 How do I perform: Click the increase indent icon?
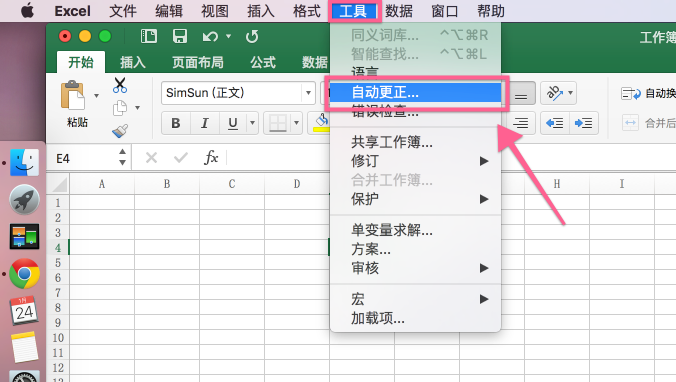click(584, 123)
